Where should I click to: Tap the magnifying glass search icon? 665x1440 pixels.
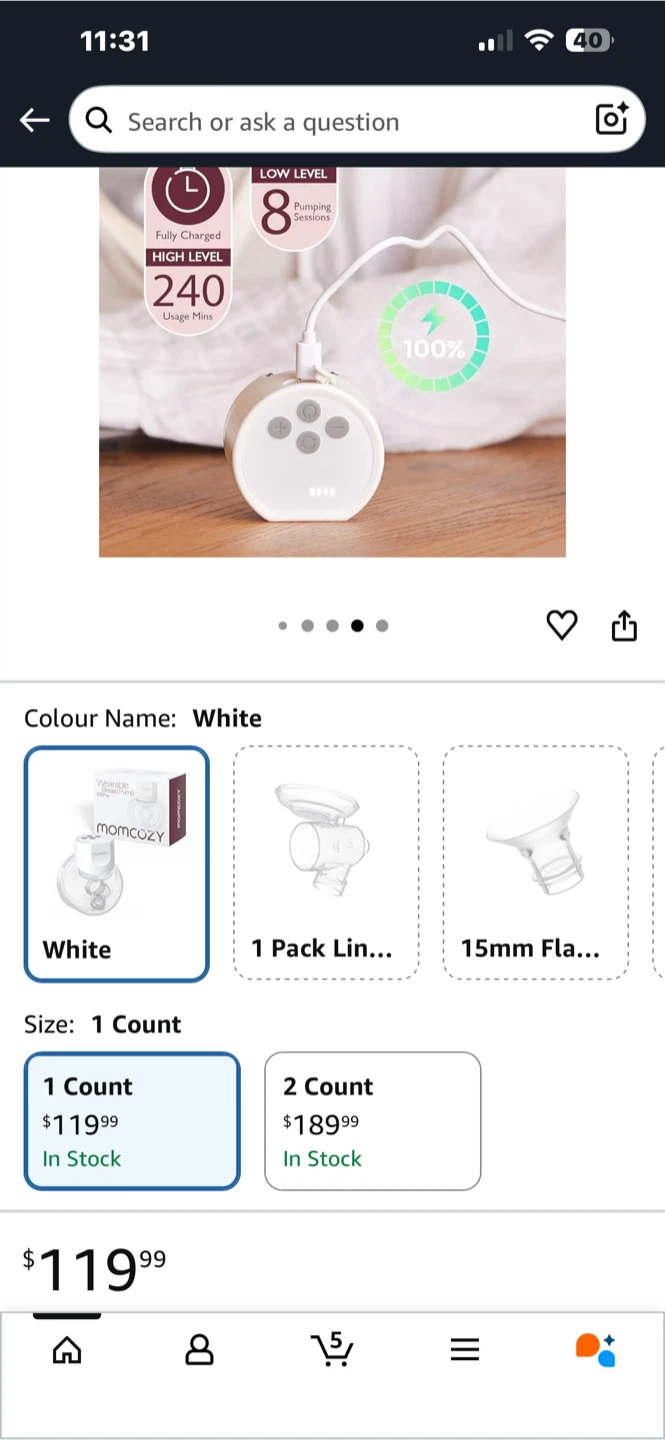(99, 121)
